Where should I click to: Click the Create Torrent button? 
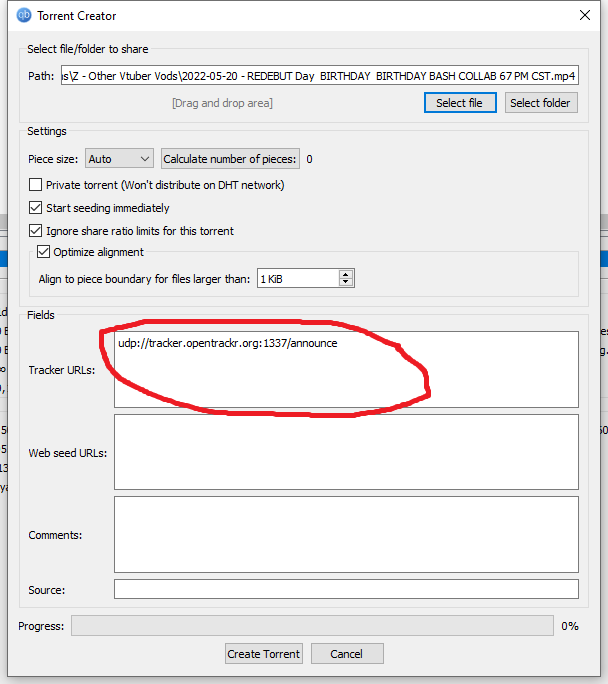pos(263,654)
